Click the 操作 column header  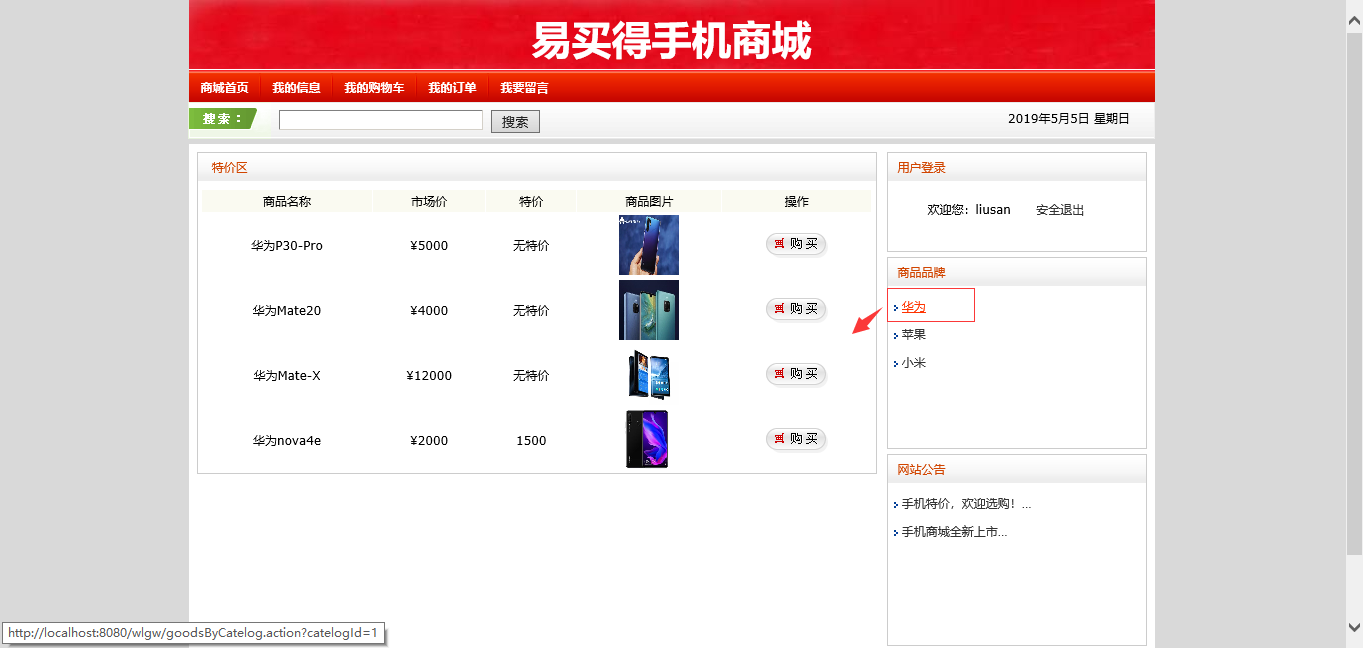click(x=796, y=202)
